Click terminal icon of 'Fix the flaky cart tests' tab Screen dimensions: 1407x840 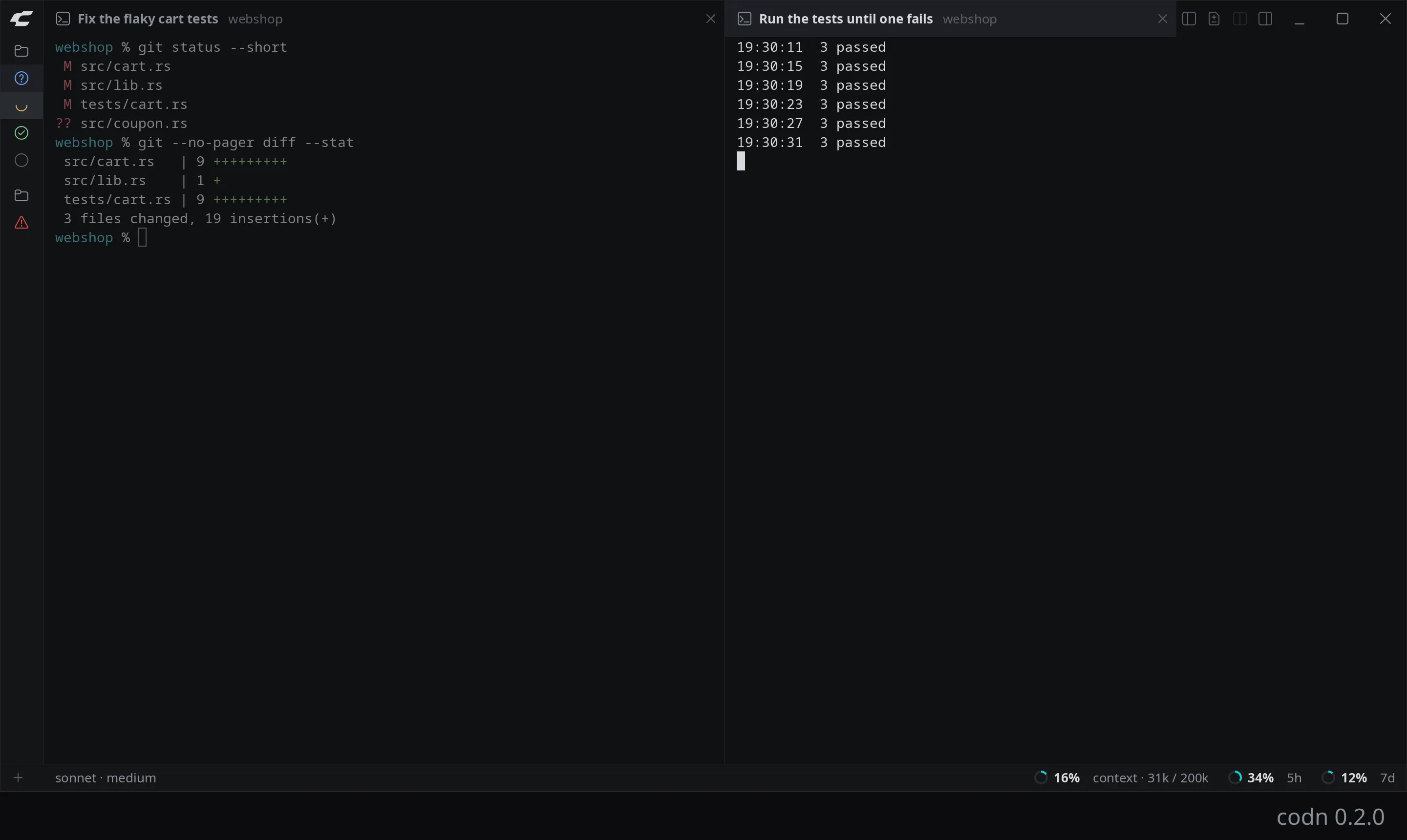(63, 19)
